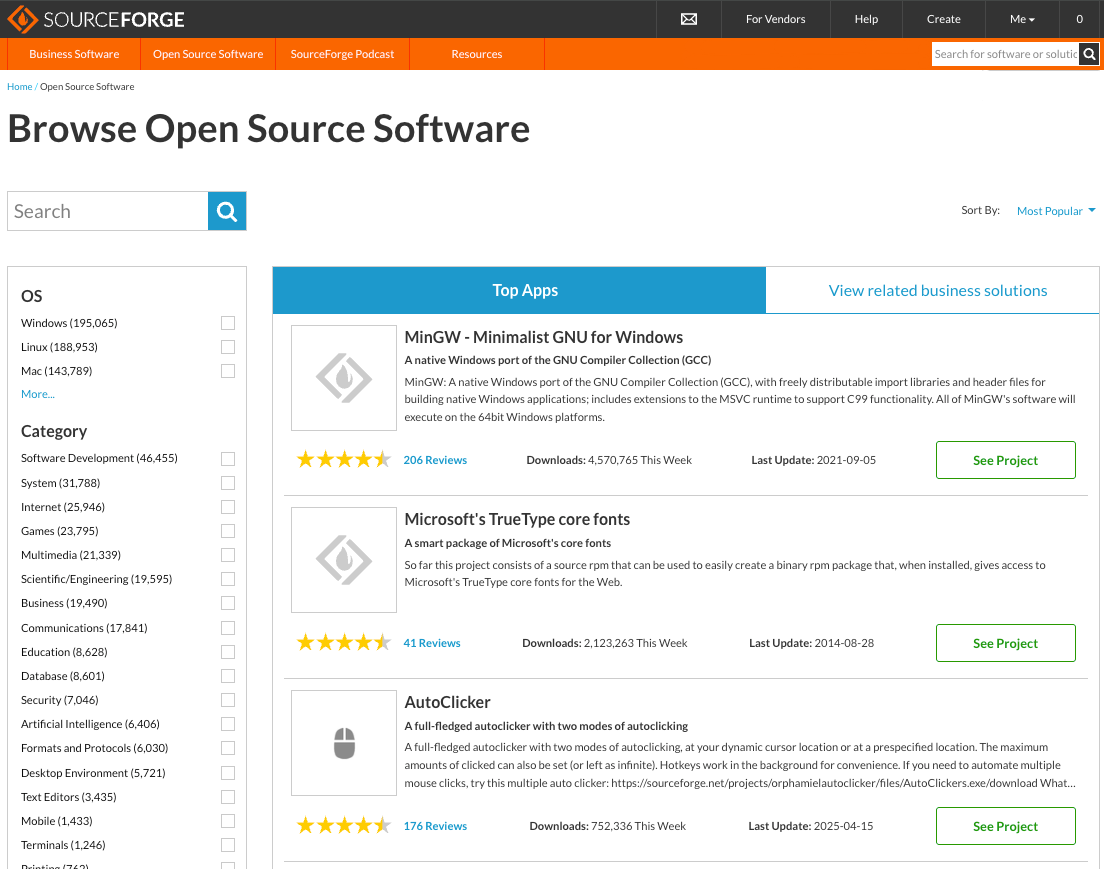Click the AutoClicker mouse icon thumbnail
The image size is (1104, 869).
(343, 742)
